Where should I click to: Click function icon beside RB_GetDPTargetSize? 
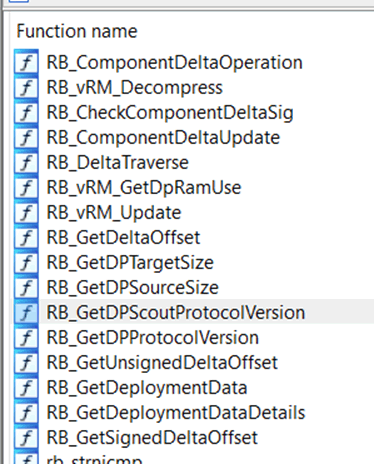[26, 262]
